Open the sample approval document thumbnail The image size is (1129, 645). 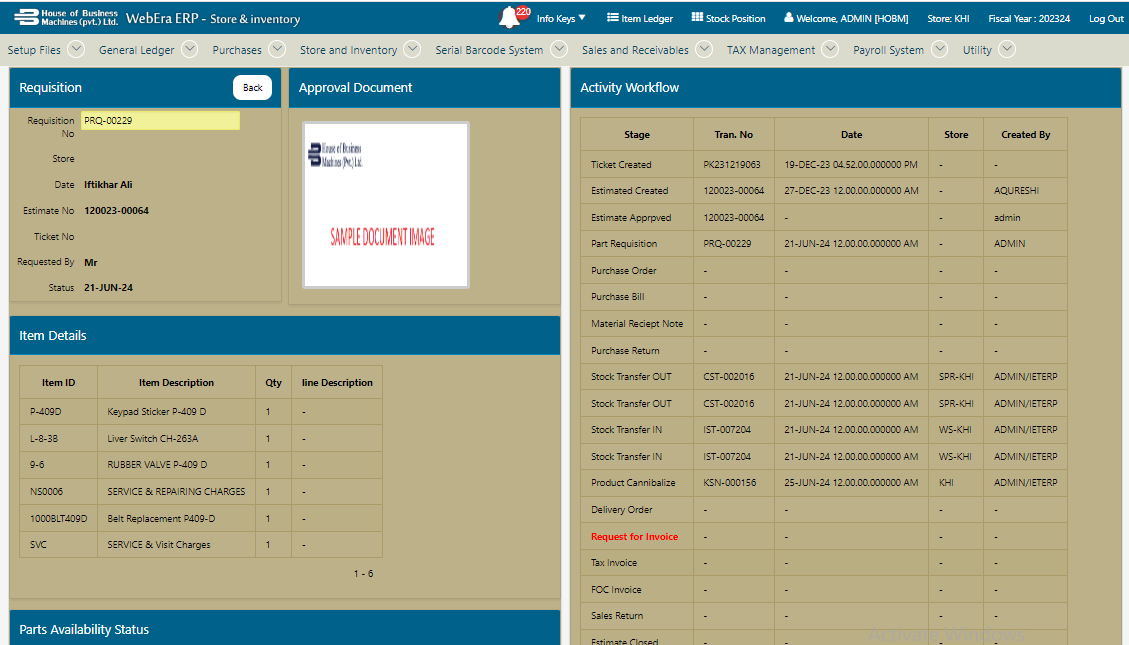click(386, 205)
